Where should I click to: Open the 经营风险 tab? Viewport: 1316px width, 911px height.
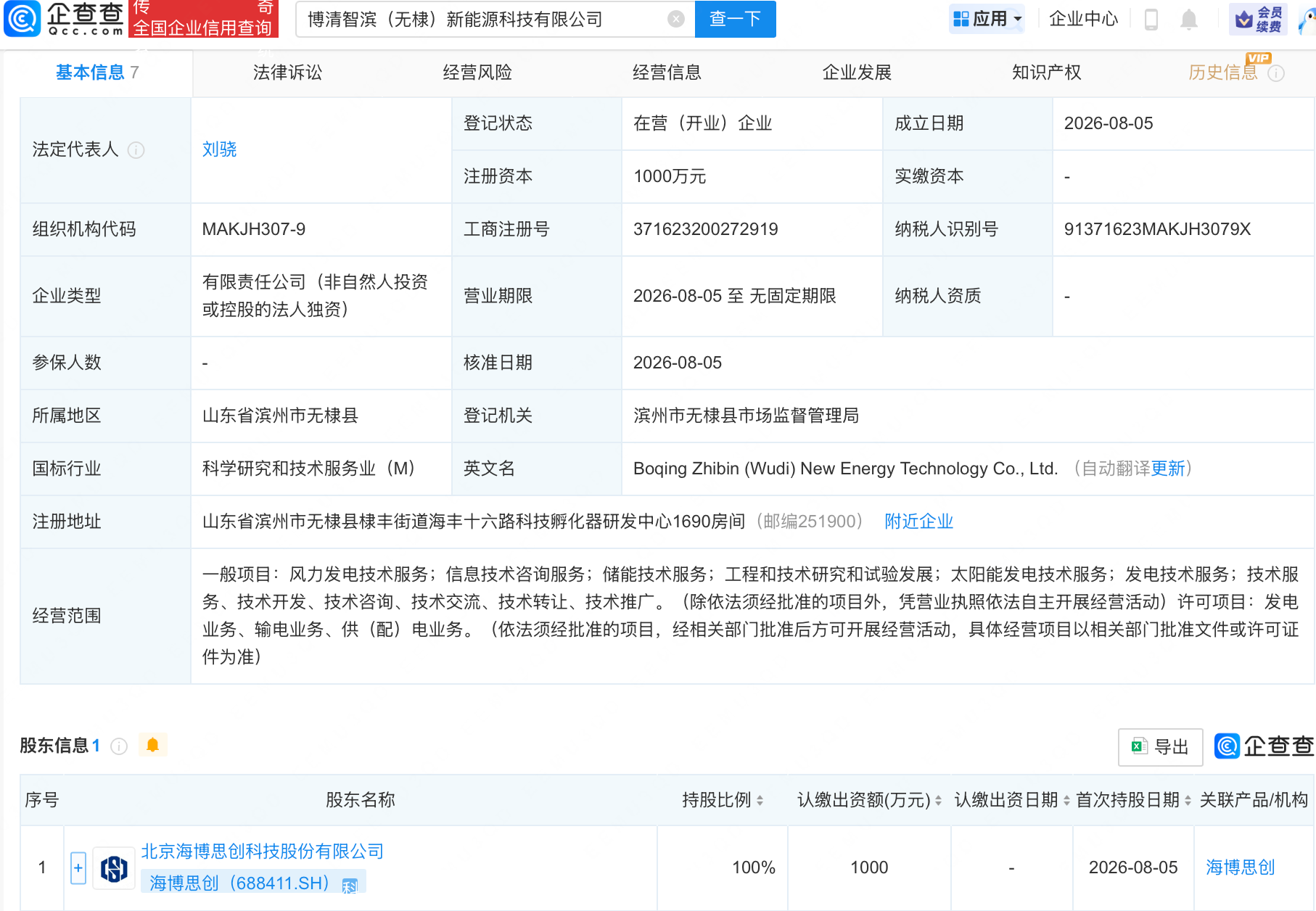(477, 73)
